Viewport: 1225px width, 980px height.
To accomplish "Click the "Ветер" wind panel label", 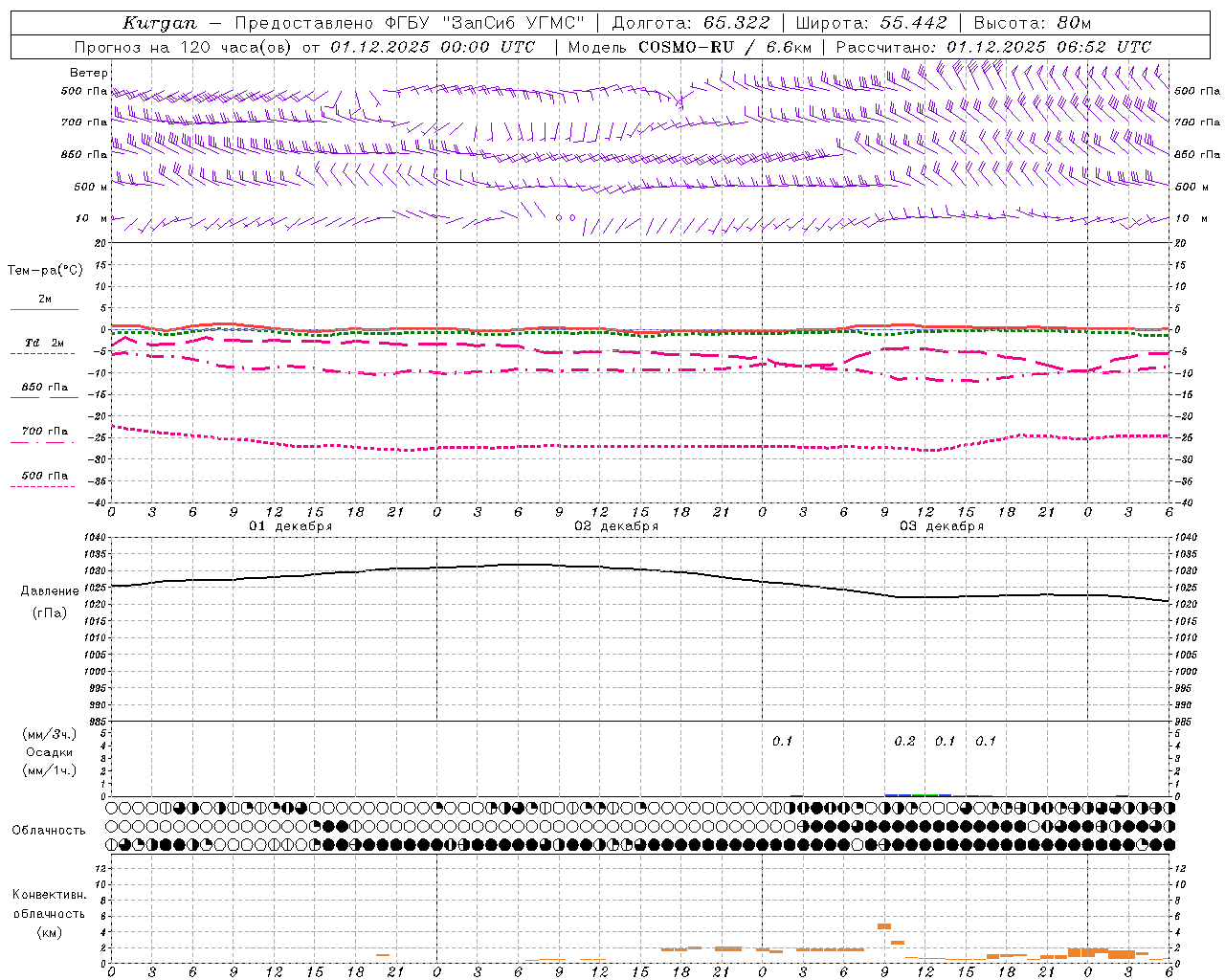I will pos(89,73).
